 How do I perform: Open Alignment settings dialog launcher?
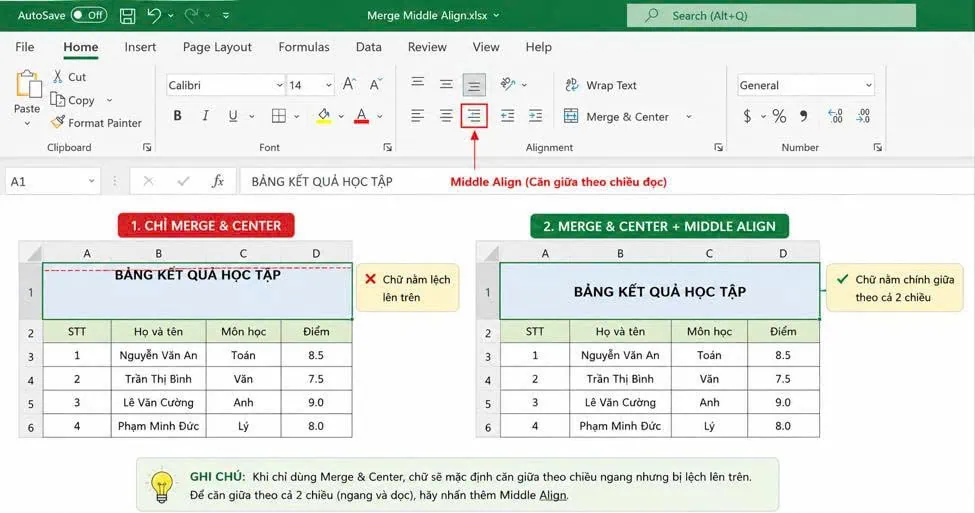point(718,147)
